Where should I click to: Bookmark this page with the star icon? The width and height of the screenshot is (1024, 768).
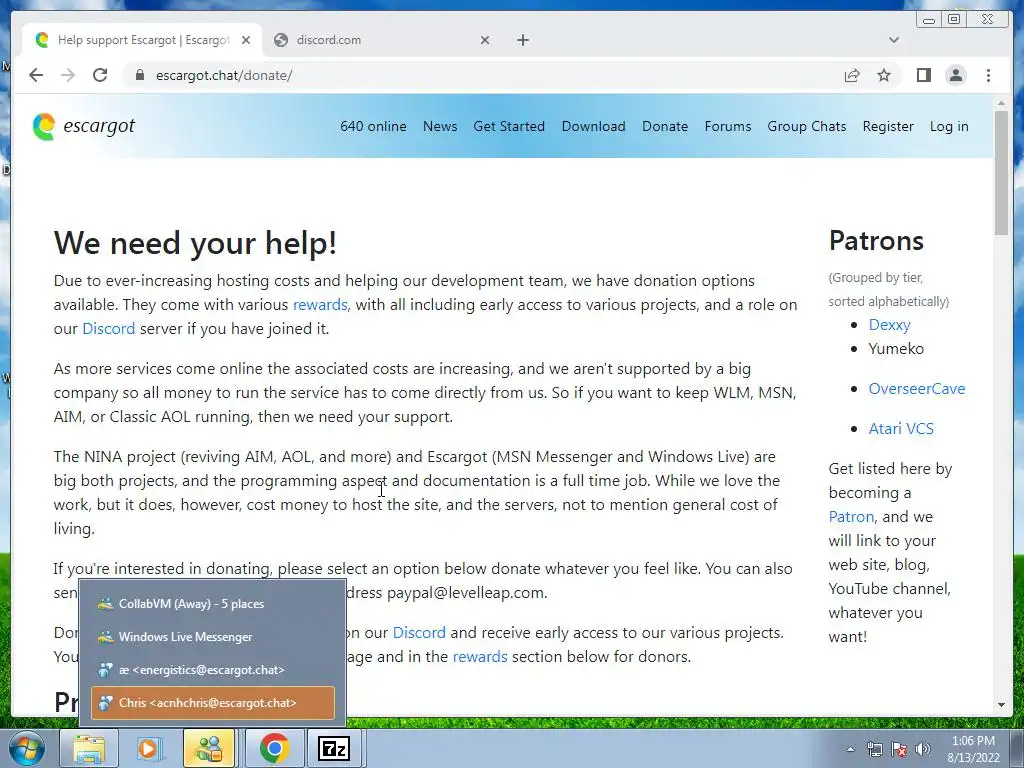884,75
